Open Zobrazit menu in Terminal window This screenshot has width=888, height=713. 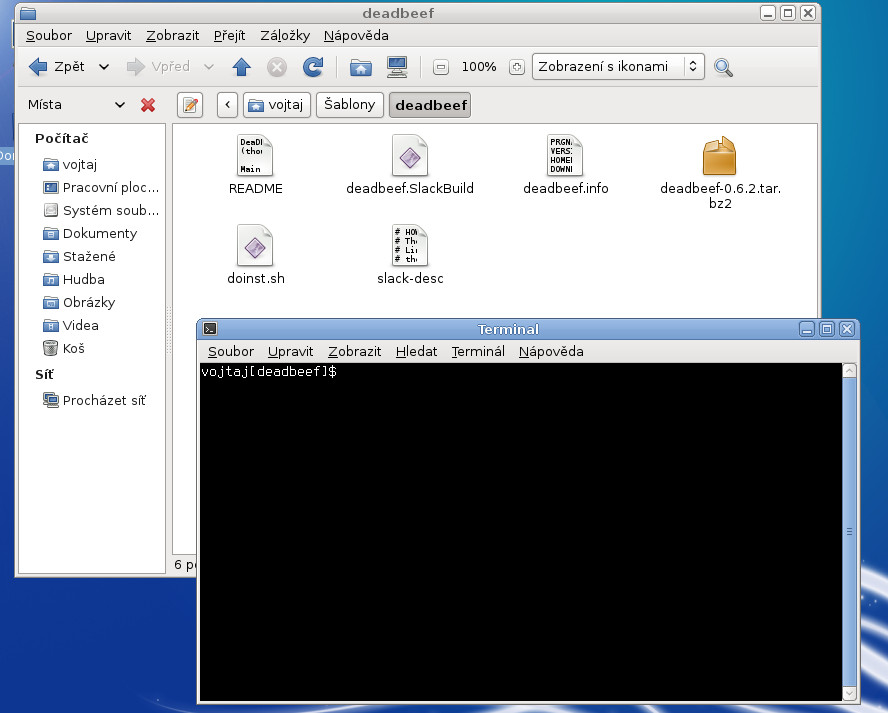pos(355,352)
